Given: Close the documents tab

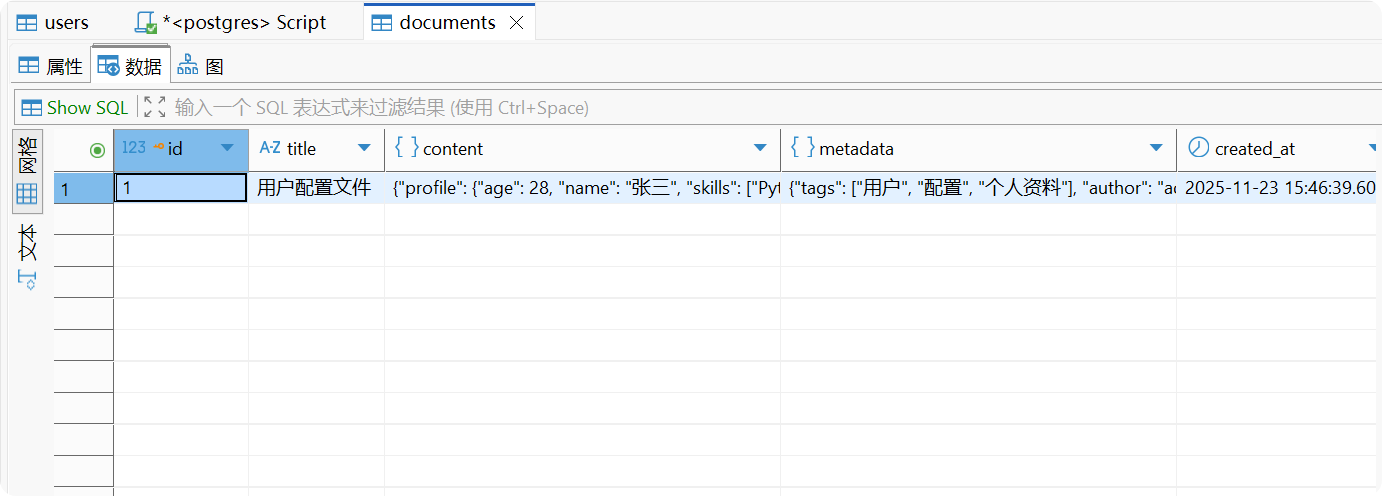Looking at the screenshot, I should pos(517,22).
